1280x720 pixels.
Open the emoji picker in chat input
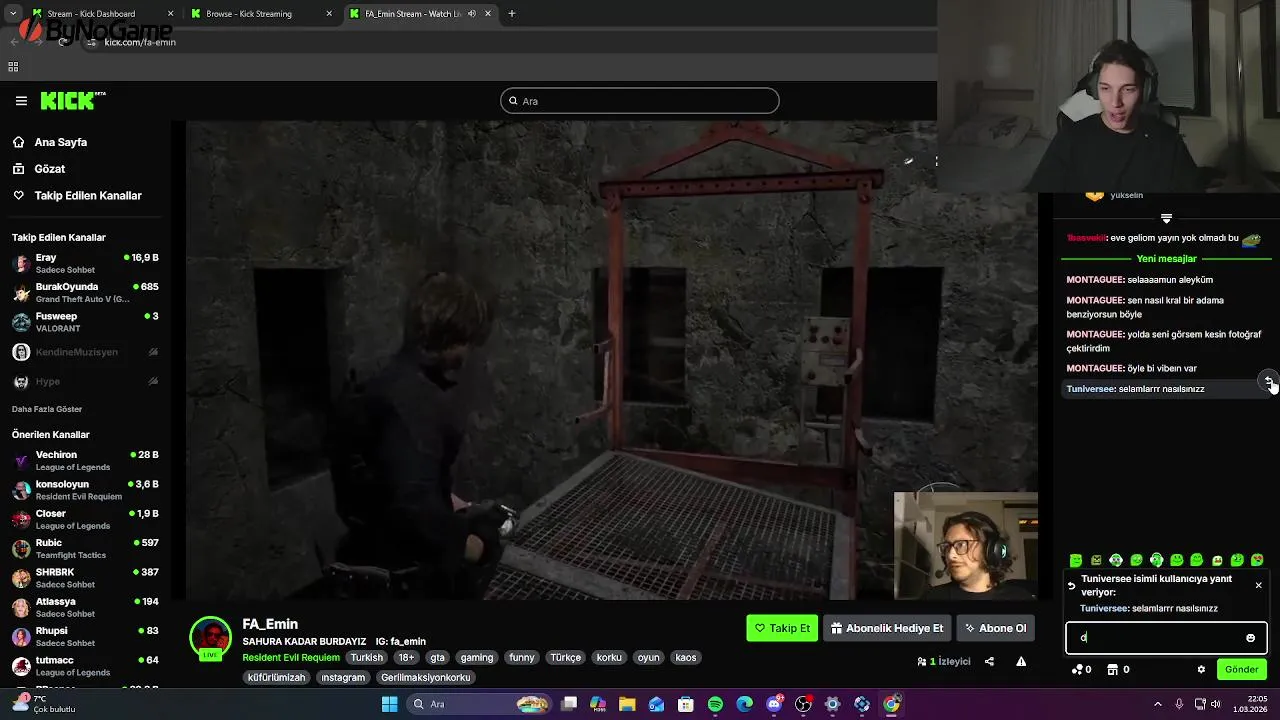tap(1250, 638)
